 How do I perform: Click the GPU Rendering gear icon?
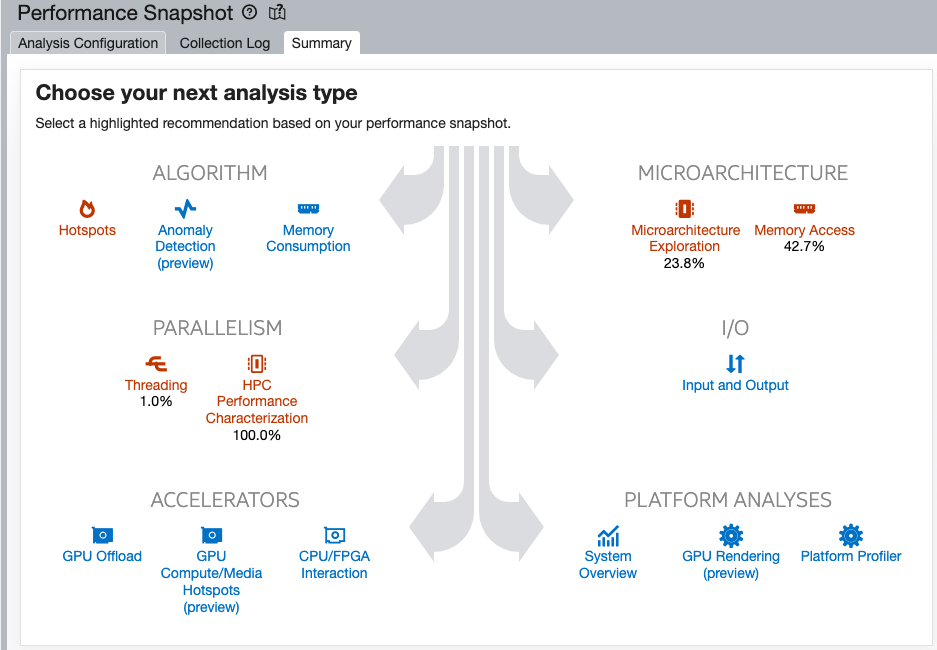click(731, 535)
